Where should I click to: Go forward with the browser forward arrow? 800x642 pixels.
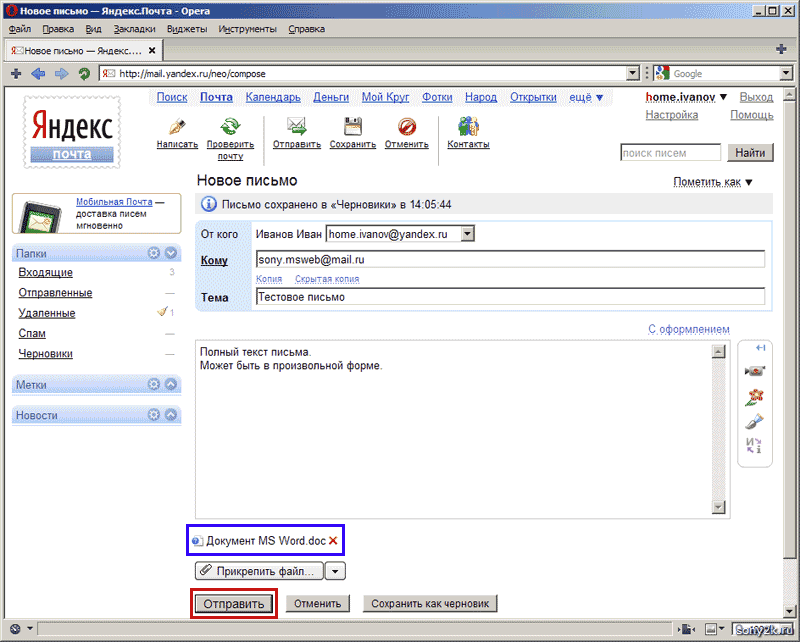click(x=61, y=74)
